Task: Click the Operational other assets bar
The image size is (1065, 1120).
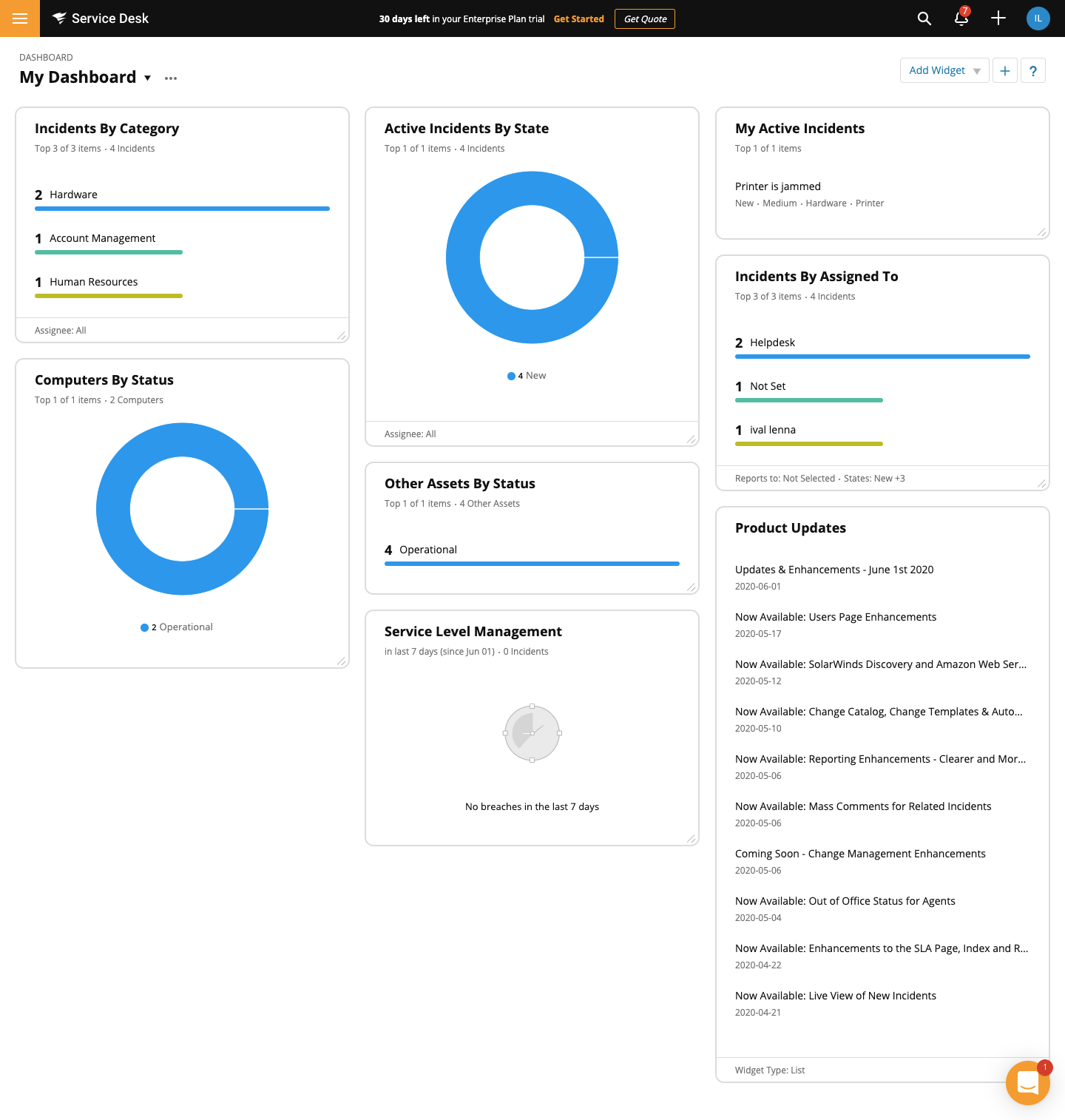Action: pos(532,564)
